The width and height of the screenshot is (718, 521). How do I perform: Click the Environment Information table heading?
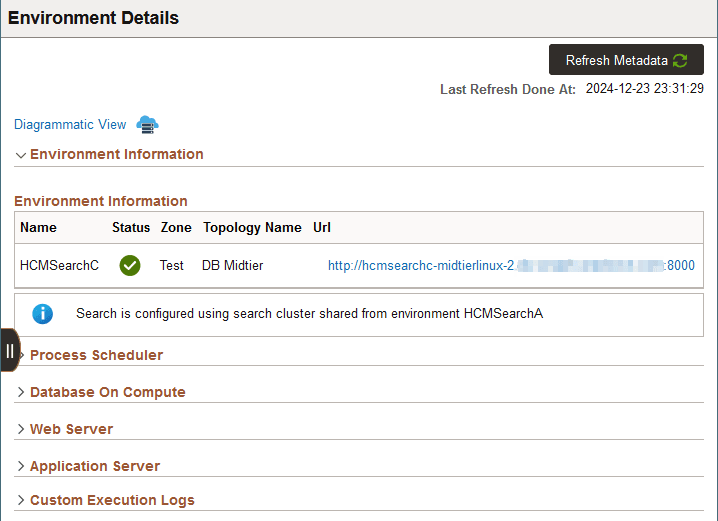[101, 201]
